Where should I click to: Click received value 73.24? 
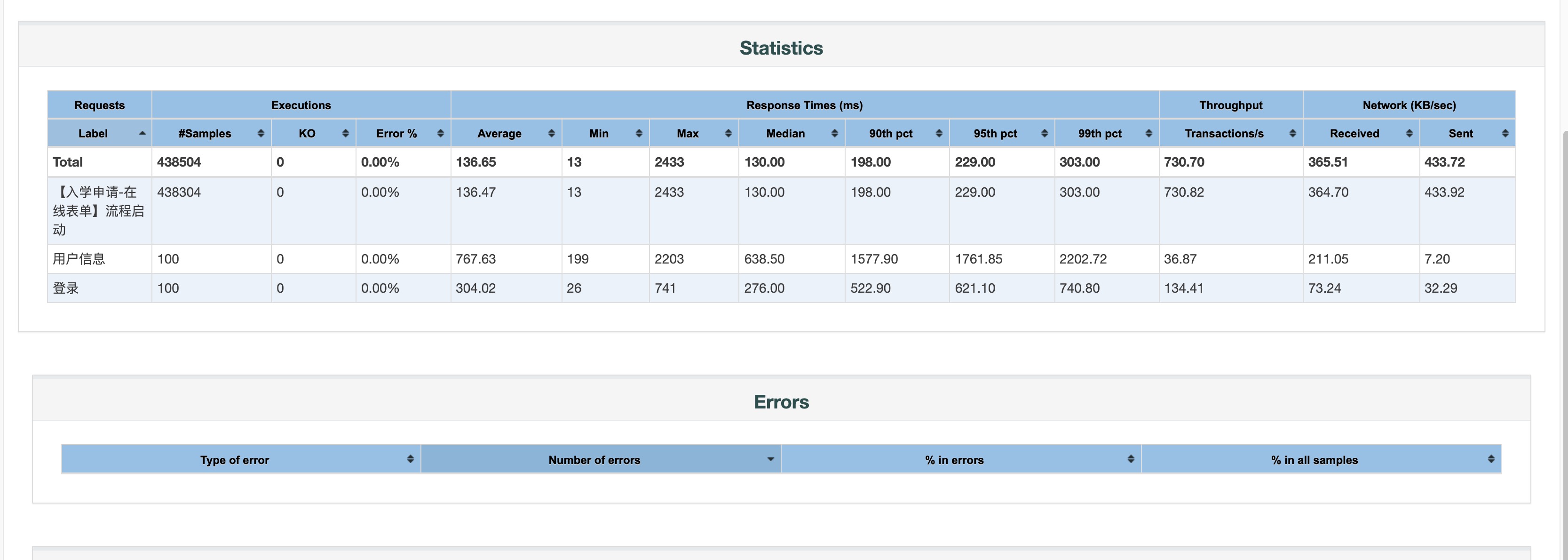(1324, 288)
